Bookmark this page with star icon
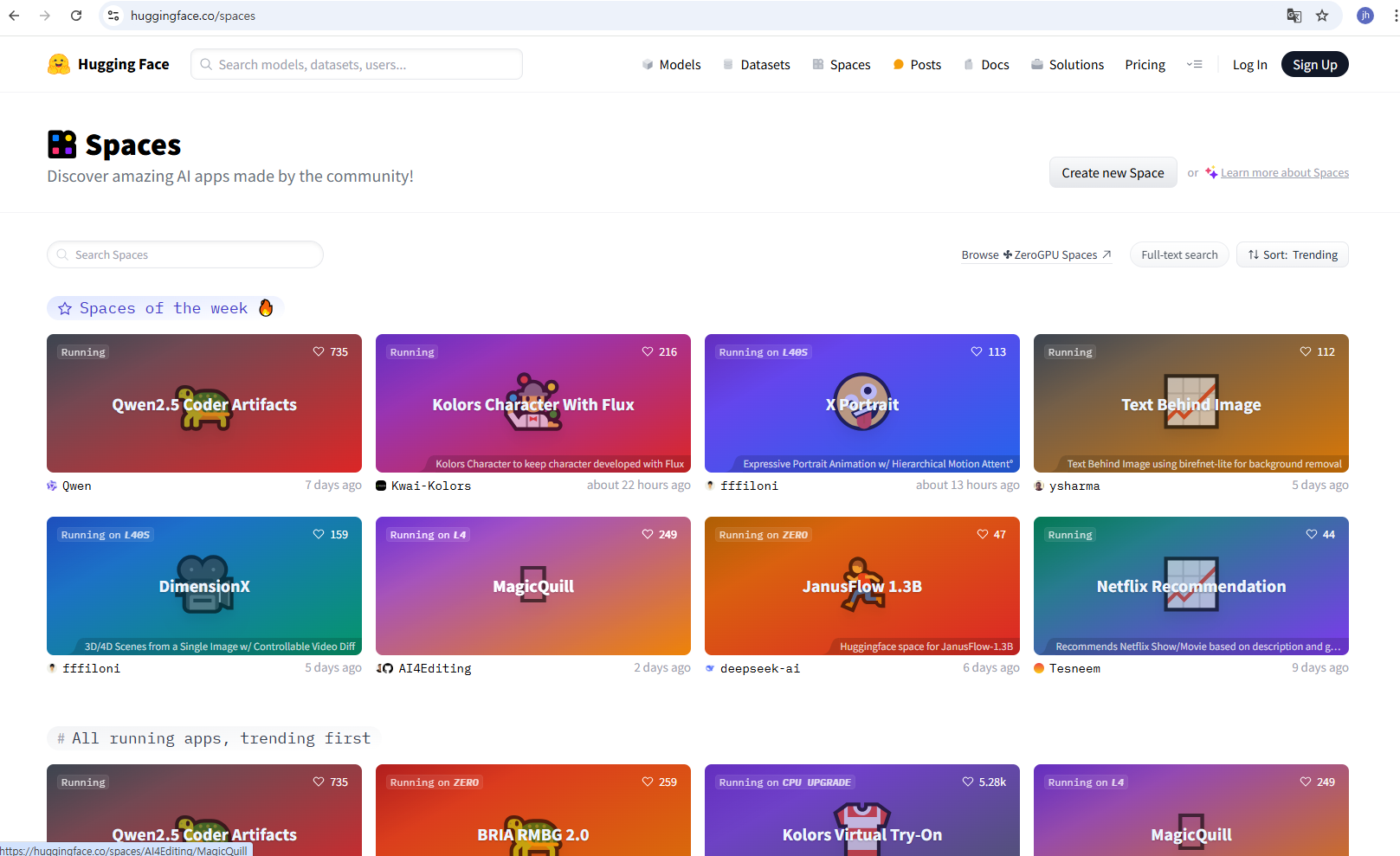Image resolution: width=1400 pixels, height=856 pixels. [1322, 16]
